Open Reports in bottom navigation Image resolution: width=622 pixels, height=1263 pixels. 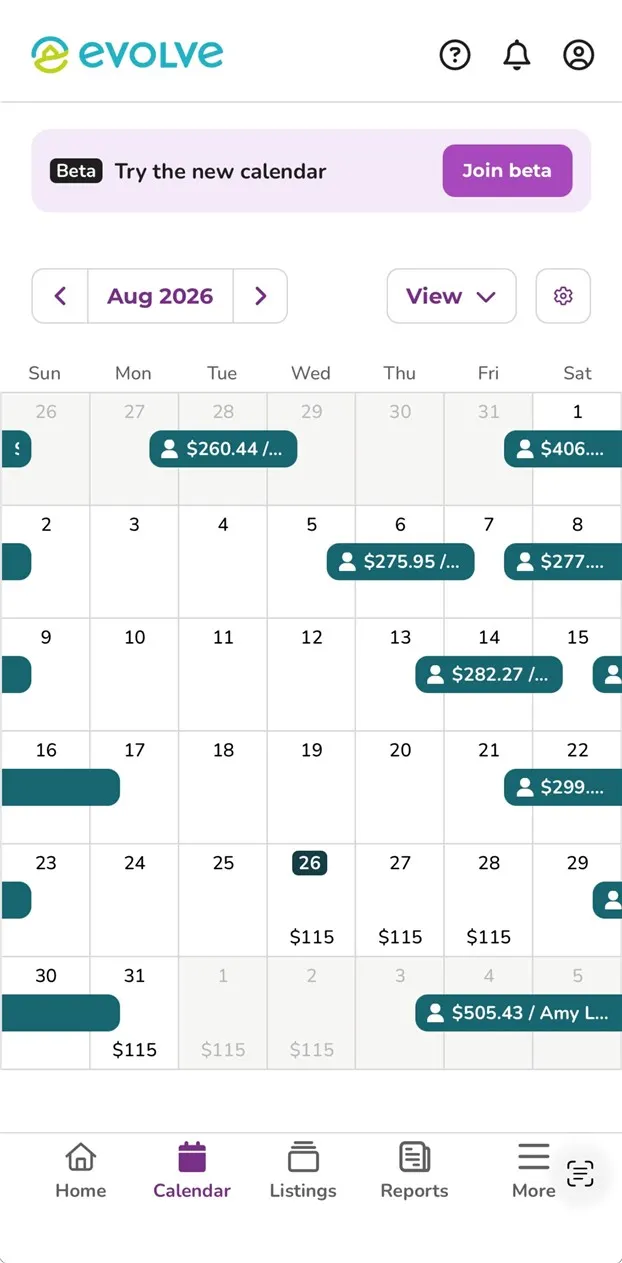click(x=414, y=1171)
